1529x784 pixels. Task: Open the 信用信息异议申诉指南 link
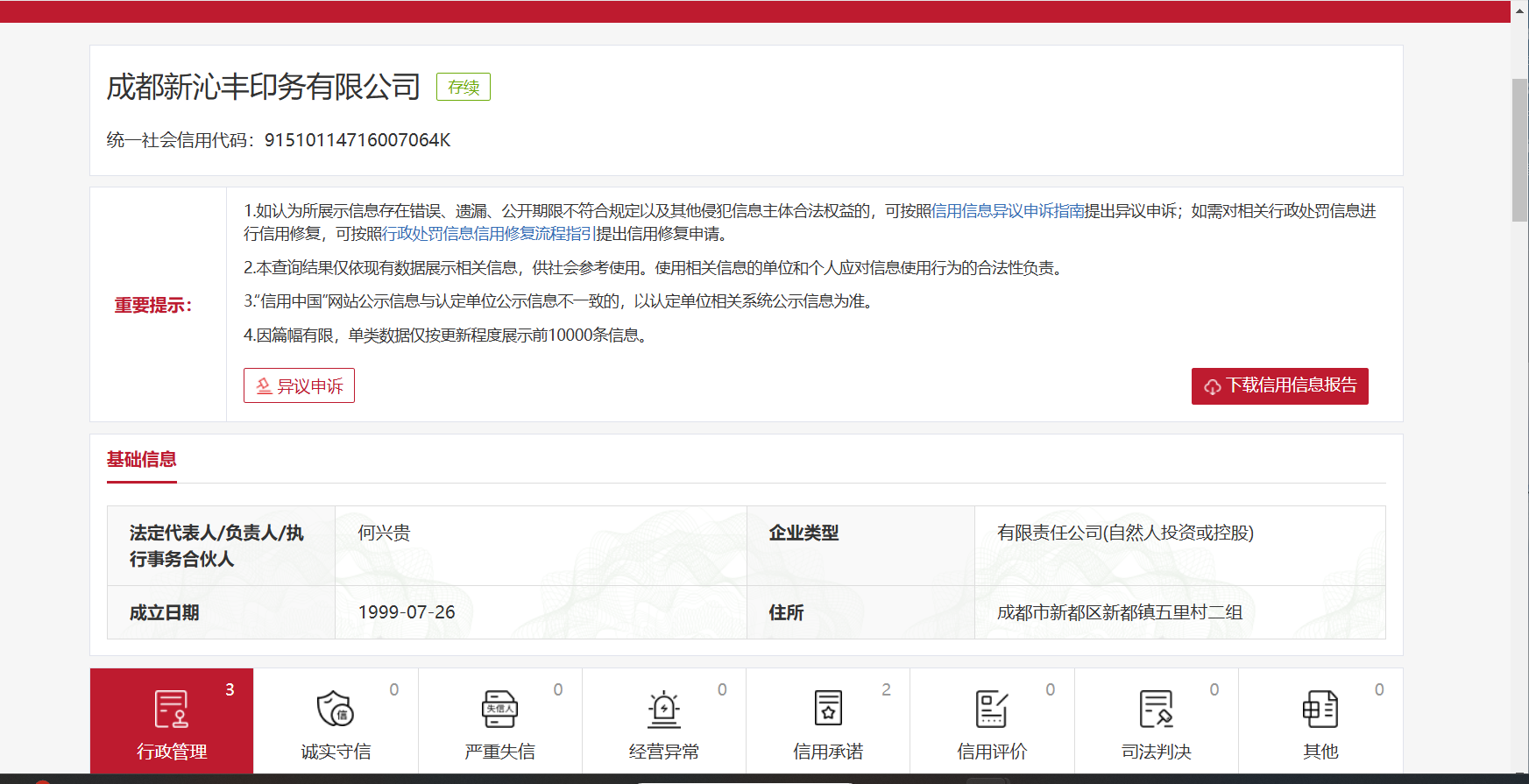tap(1008, 211)
